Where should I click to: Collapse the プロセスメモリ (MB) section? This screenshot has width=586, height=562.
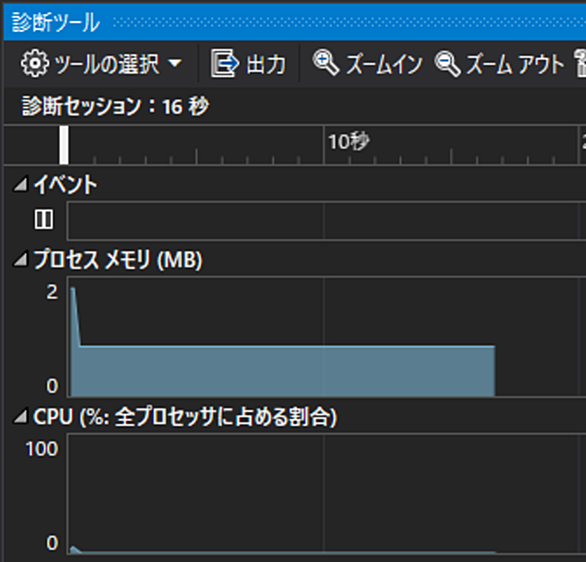(x=21, y=259)
